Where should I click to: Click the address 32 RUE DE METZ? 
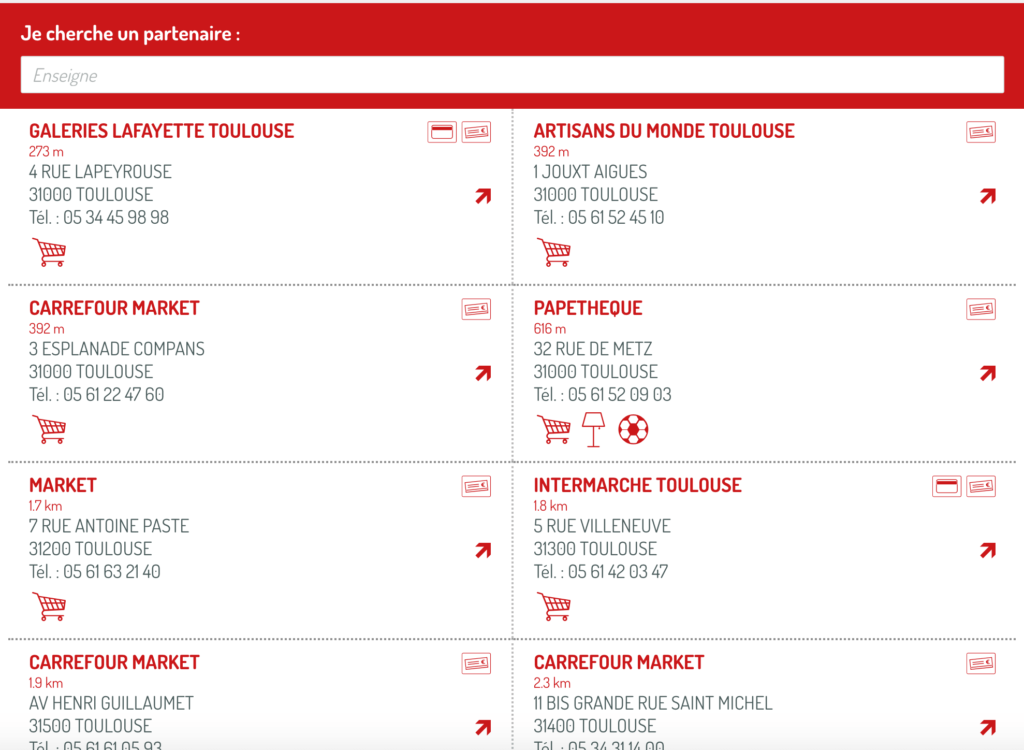pyautogui.click(x=593, y=349)
